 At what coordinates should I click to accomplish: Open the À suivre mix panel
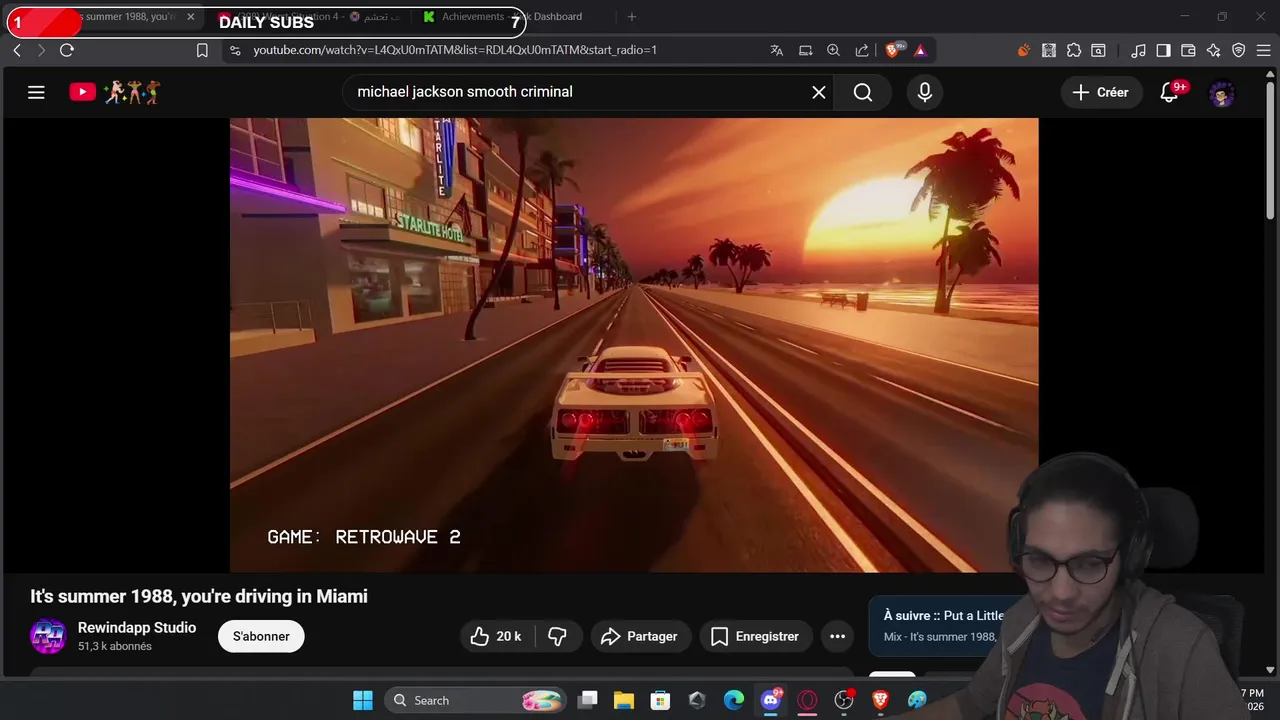point(940,625)
